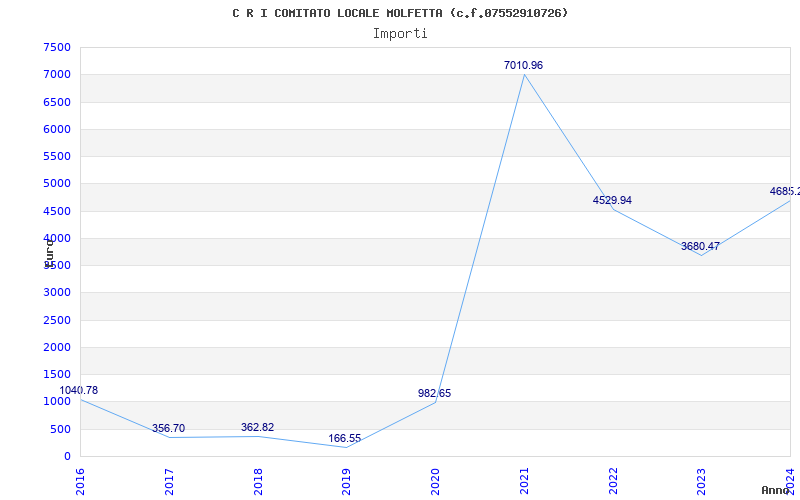Select data label 362.82
The width and height of the screenshot is (800, 500).
257,428
